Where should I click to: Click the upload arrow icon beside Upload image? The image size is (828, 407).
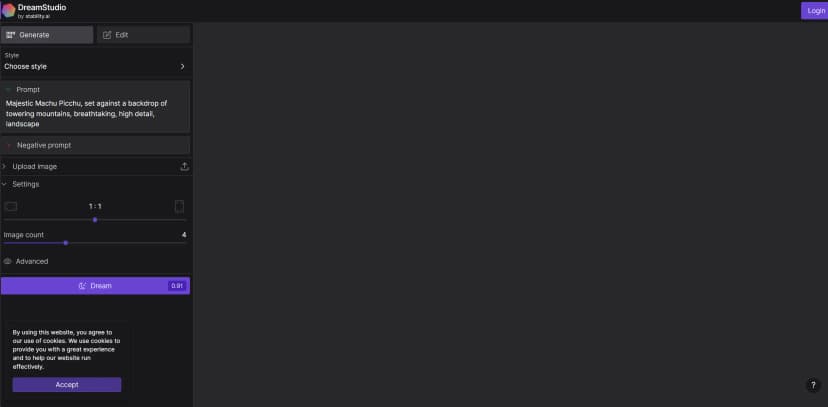point(184,166)
